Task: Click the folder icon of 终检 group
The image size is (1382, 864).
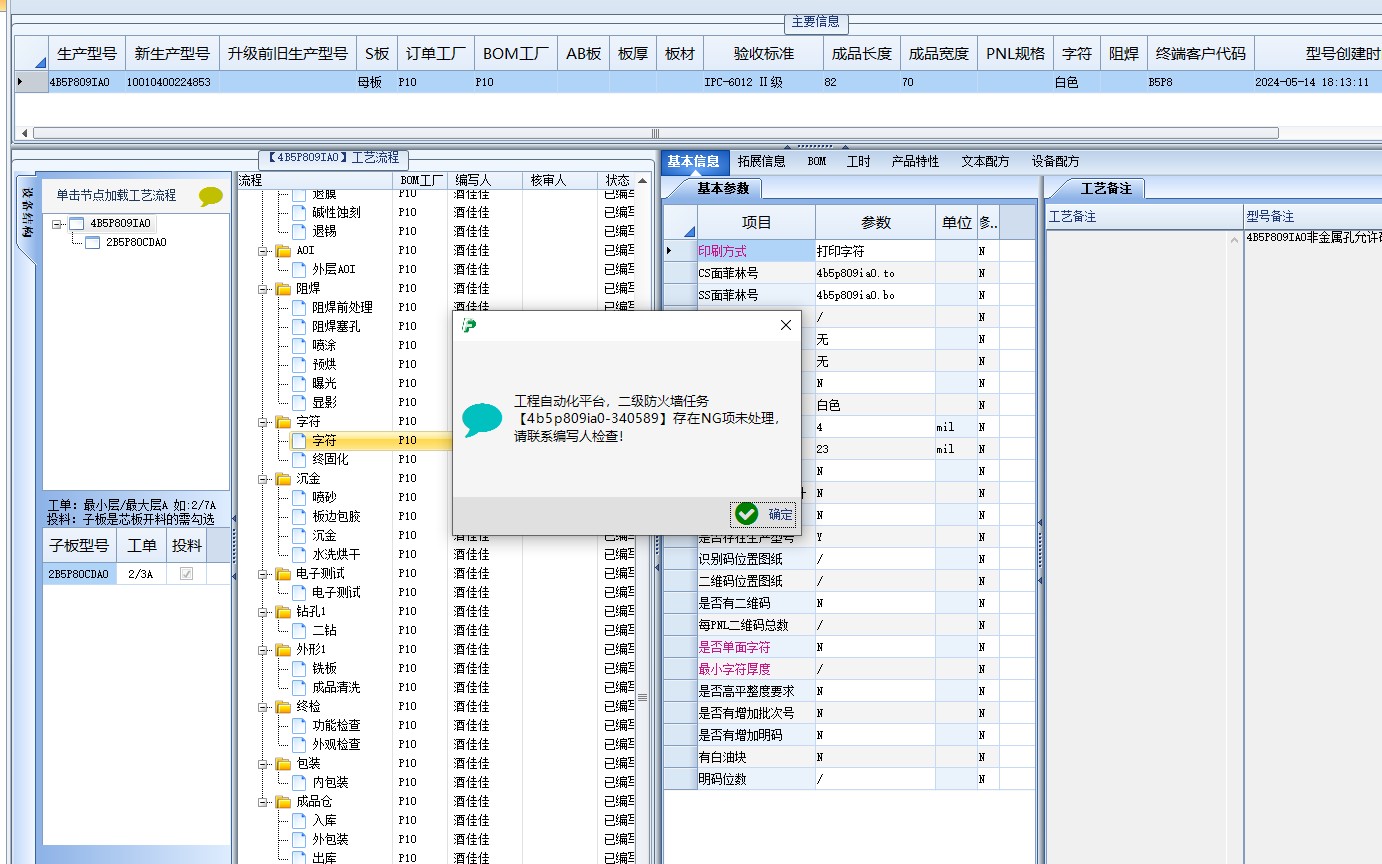Action: coord(283,706)
